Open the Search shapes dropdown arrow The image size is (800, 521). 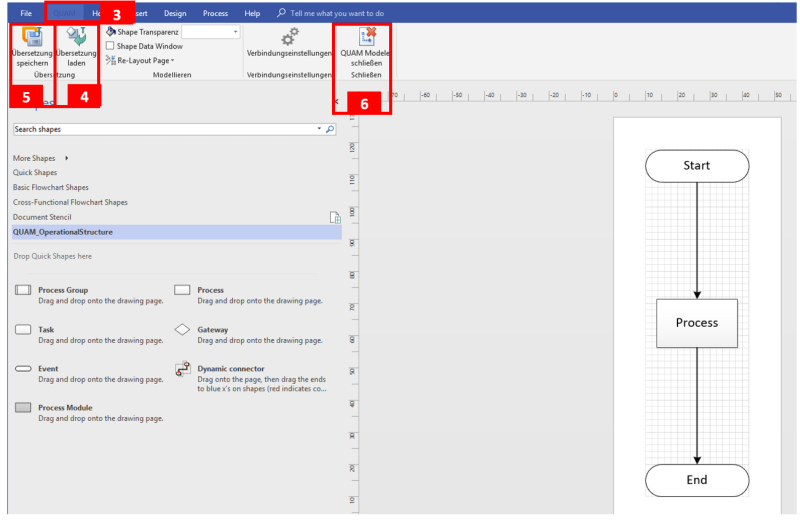319,129
